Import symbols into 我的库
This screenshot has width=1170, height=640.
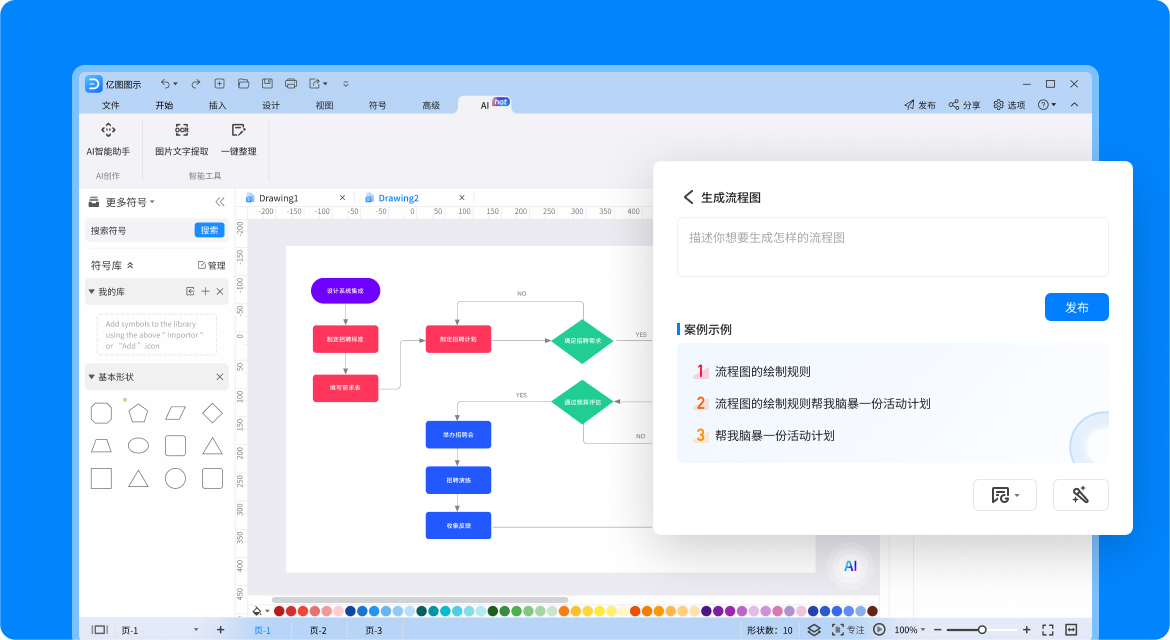point(190,291)
